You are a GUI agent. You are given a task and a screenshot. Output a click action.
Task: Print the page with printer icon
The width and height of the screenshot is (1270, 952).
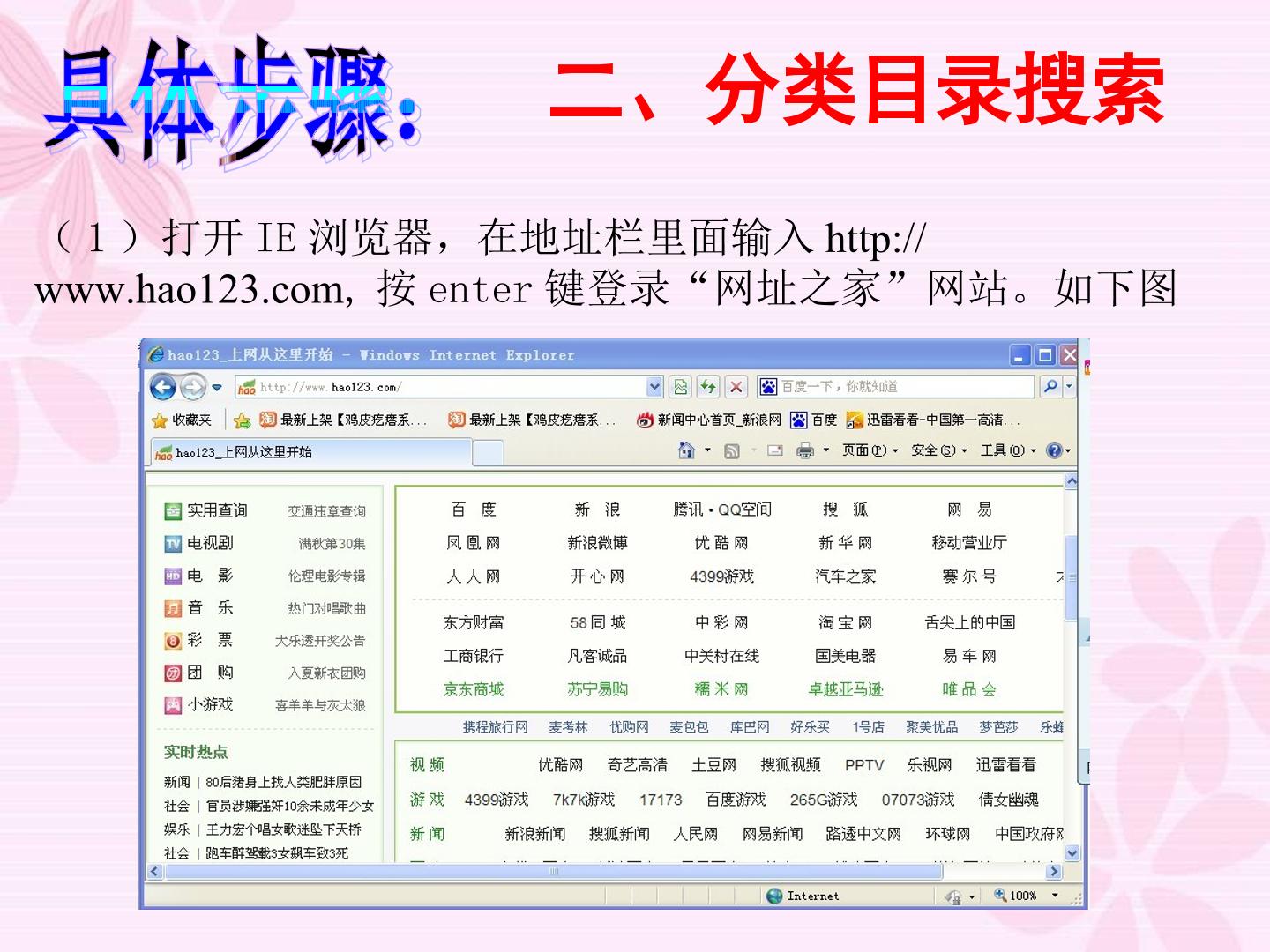[805, 451]
